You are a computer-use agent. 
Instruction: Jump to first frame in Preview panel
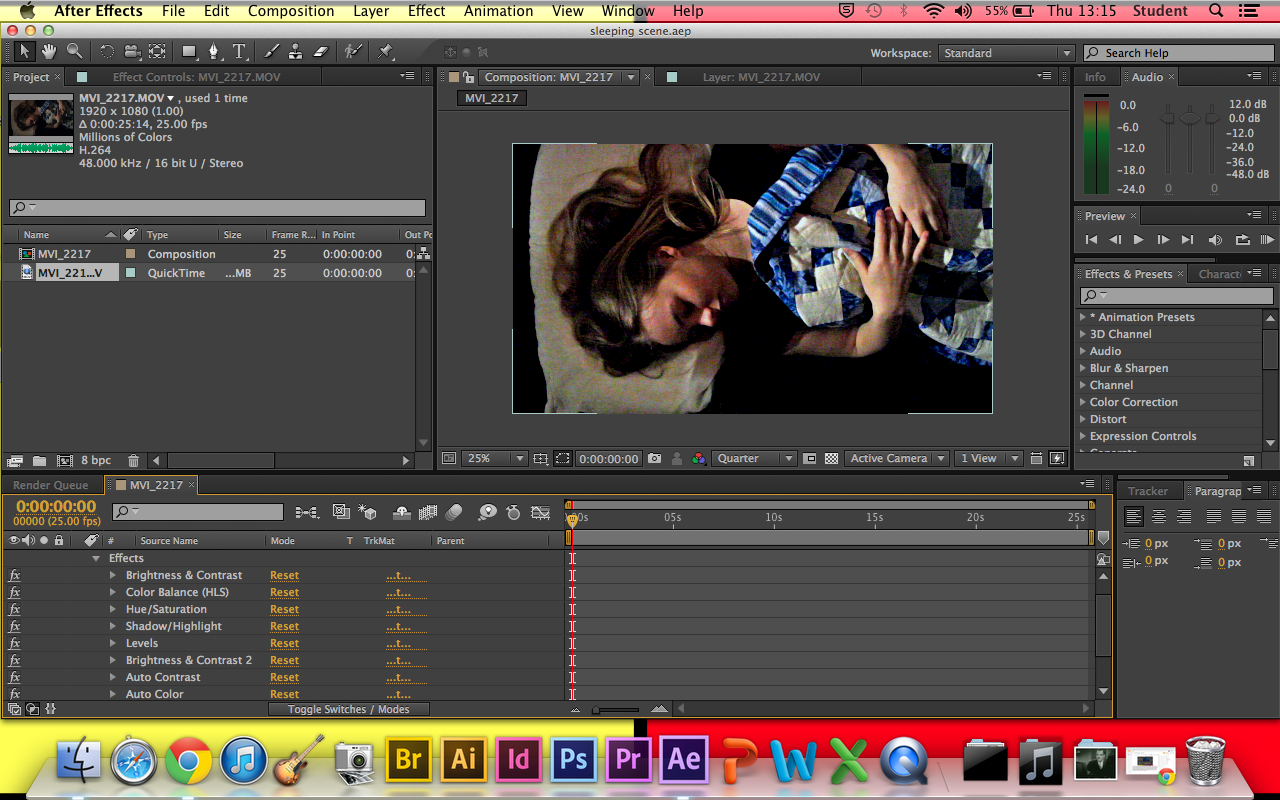coord(1091,240)
